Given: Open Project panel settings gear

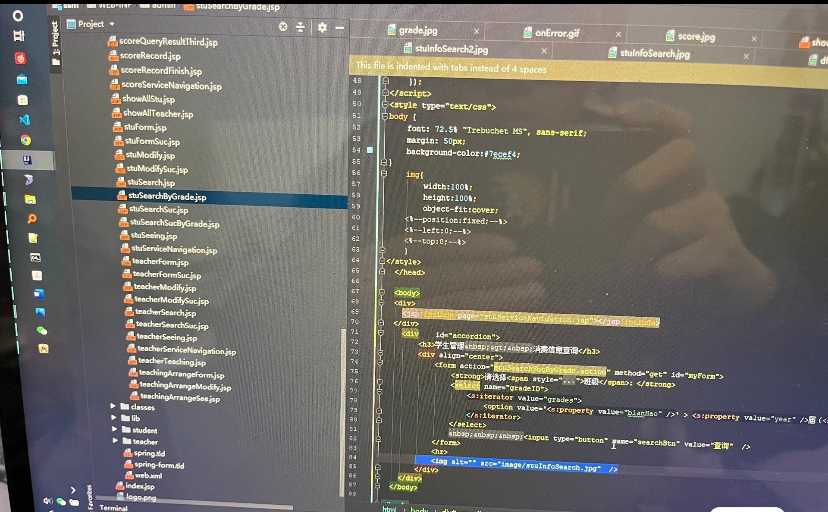Looking at the screenshot, I should (322, 27).
